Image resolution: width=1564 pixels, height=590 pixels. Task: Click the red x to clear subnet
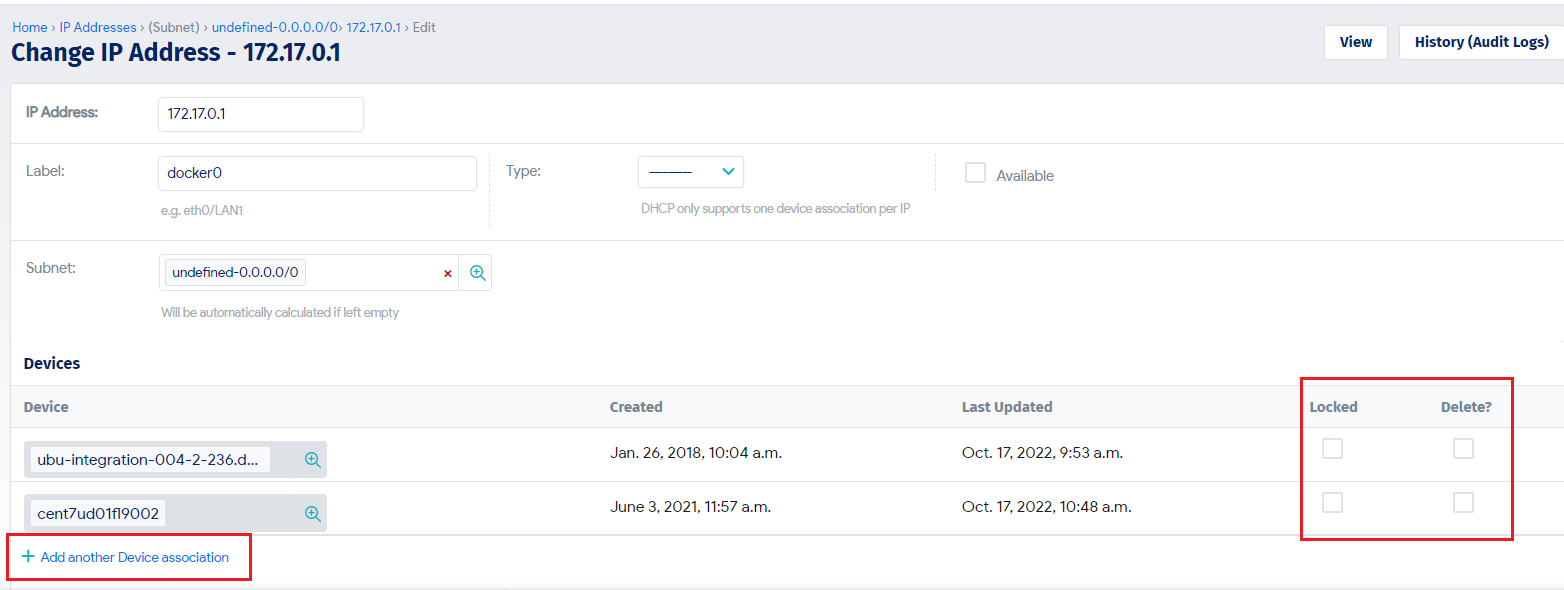(447, 273)
